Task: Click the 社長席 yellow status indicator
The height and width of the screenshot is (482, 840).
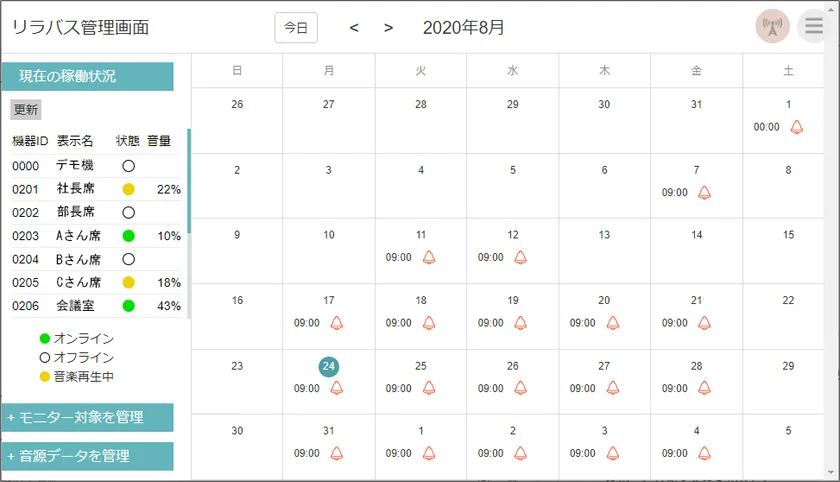Action: [128, 189]
